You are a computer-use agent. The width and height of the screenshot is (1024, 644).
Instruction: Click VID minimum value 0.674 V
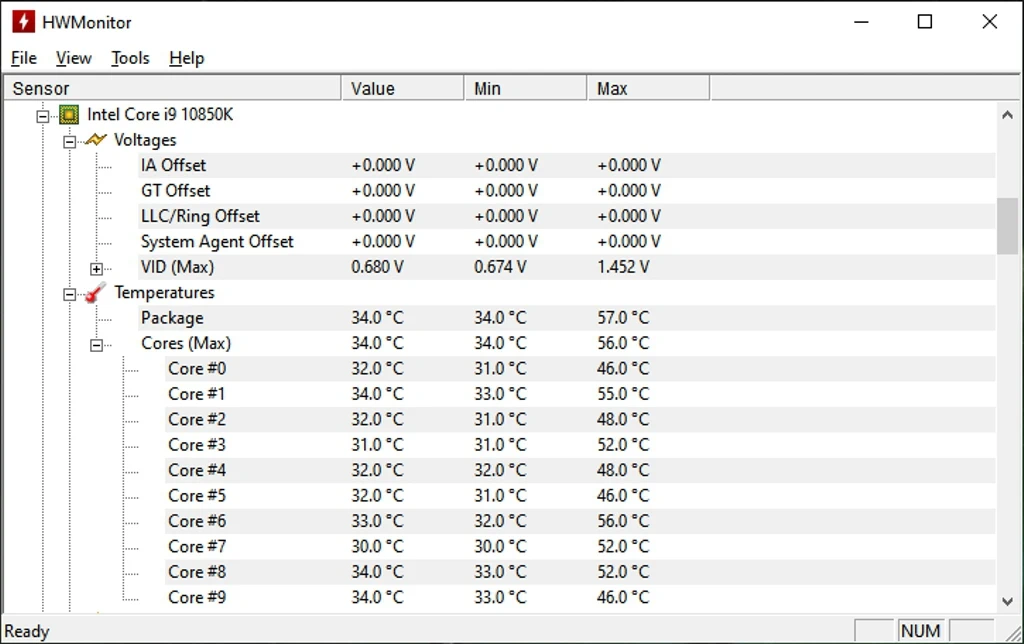(x=500, y=267)
